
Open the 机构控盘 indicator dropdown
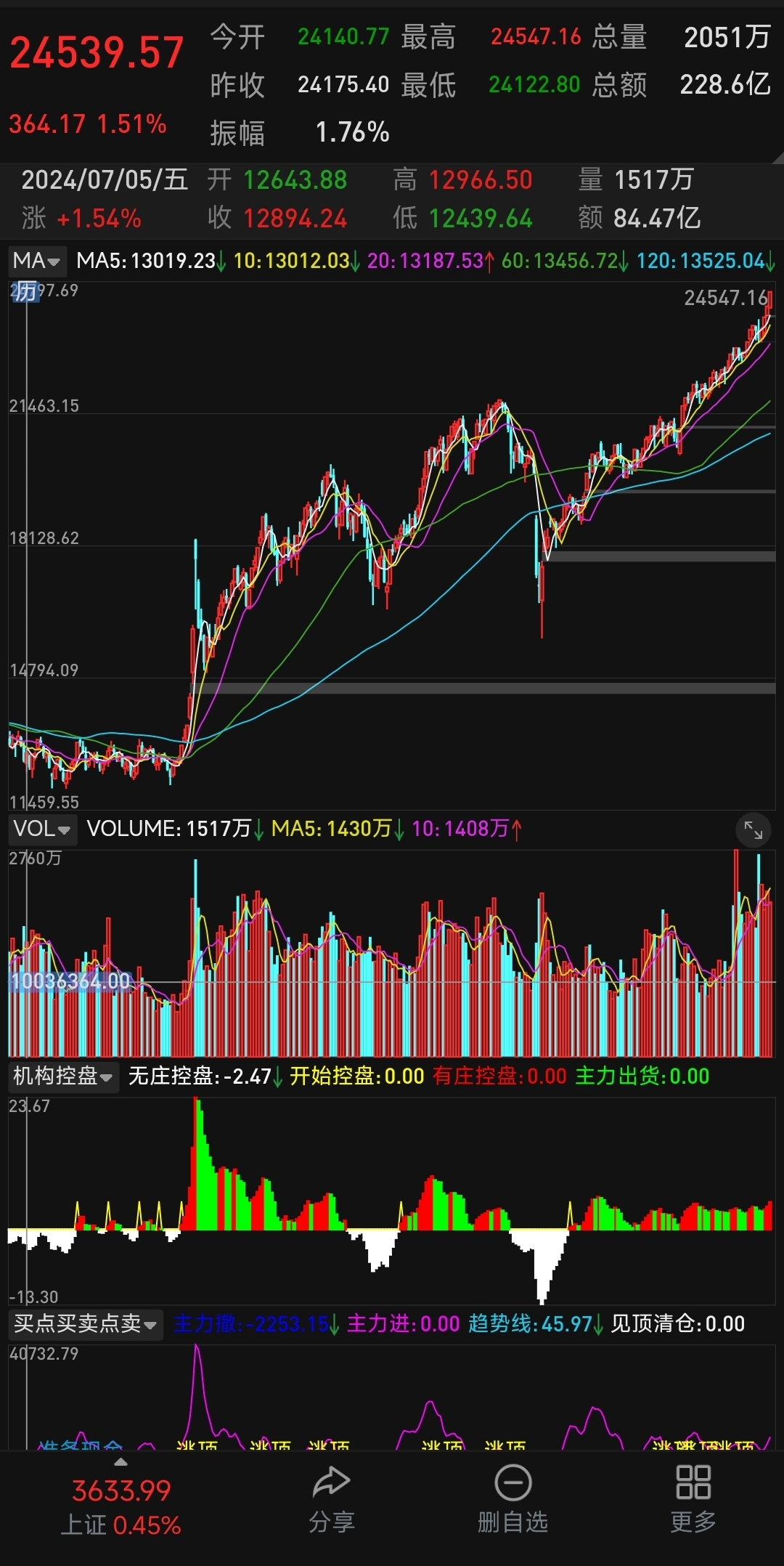[63, 1076]
